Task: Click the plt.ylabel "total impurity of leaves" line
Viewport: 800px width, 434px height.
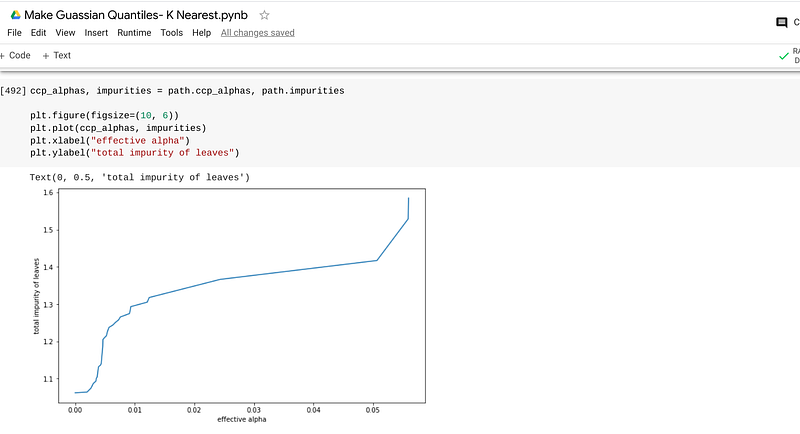Action: coord(135,153)
